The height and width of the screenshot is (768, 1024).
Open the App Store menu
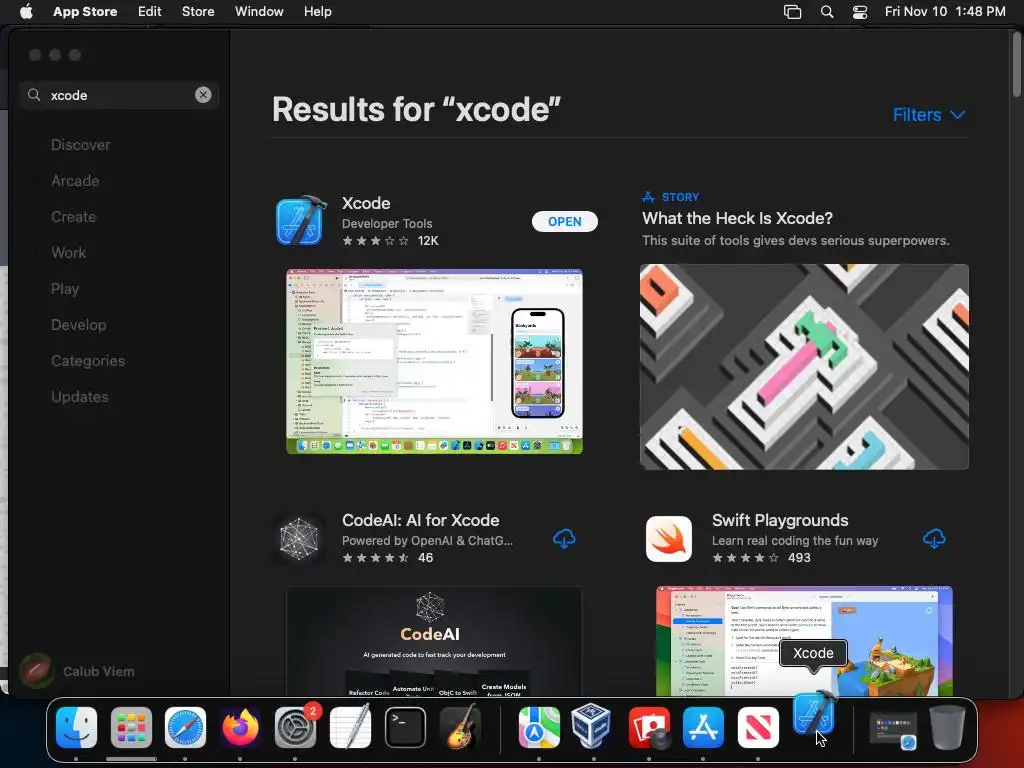pyautogui.click(x=85, y=11)
